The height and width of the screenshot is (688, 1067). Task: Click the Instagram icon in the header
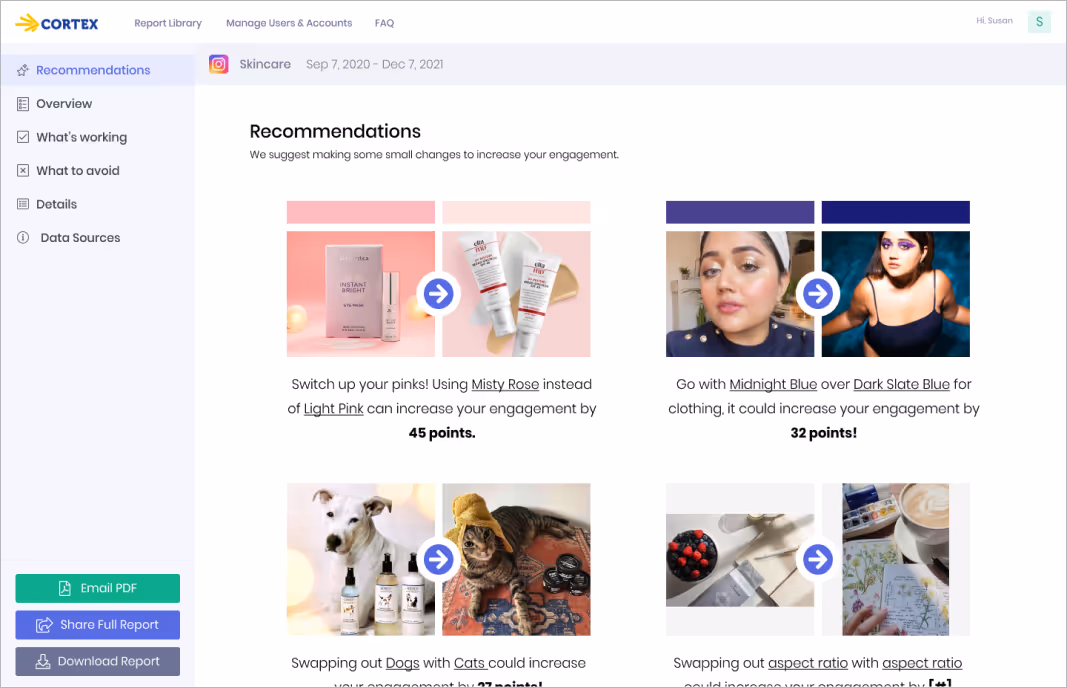[218, 64]
